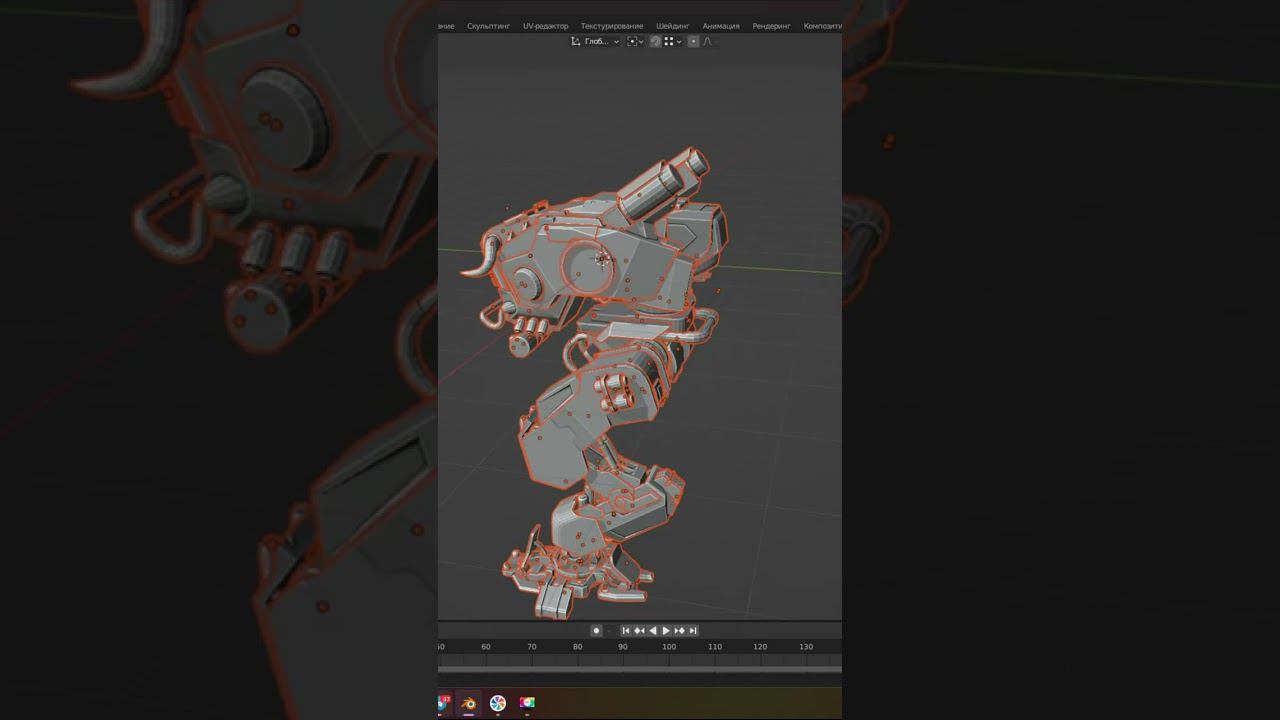Play the animation forward
The image size is (1280, 720).
(x=666, y=630)
